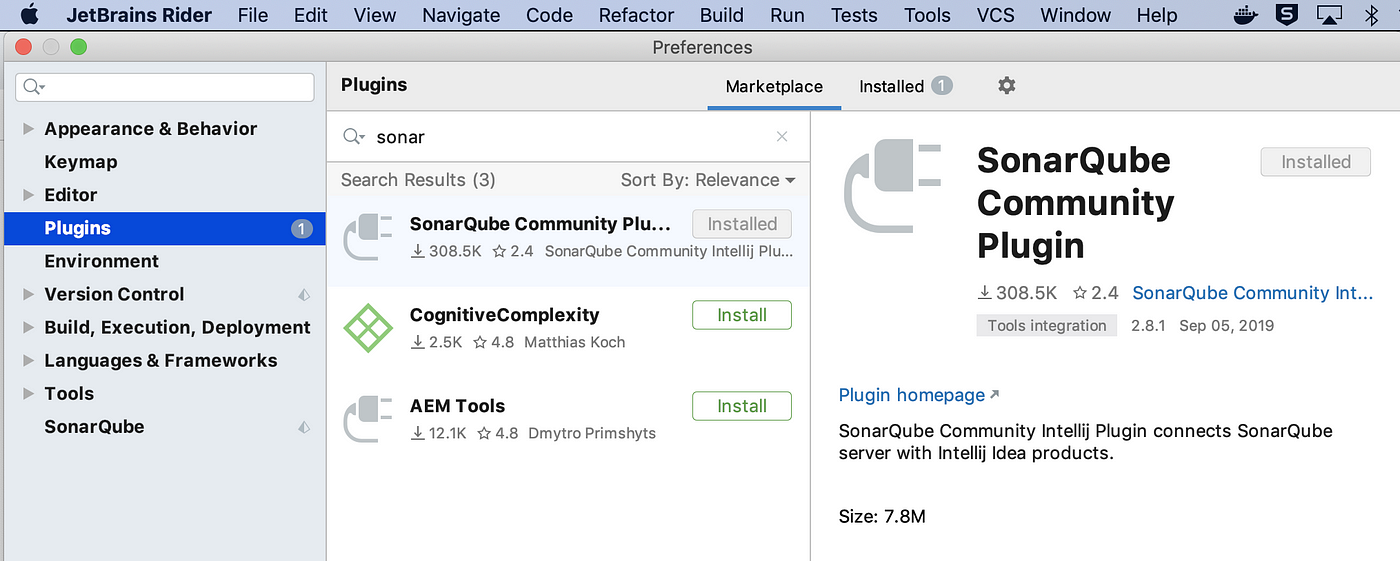Open the VCS menu
1400x561 pixels.
[x=995, y=15]
